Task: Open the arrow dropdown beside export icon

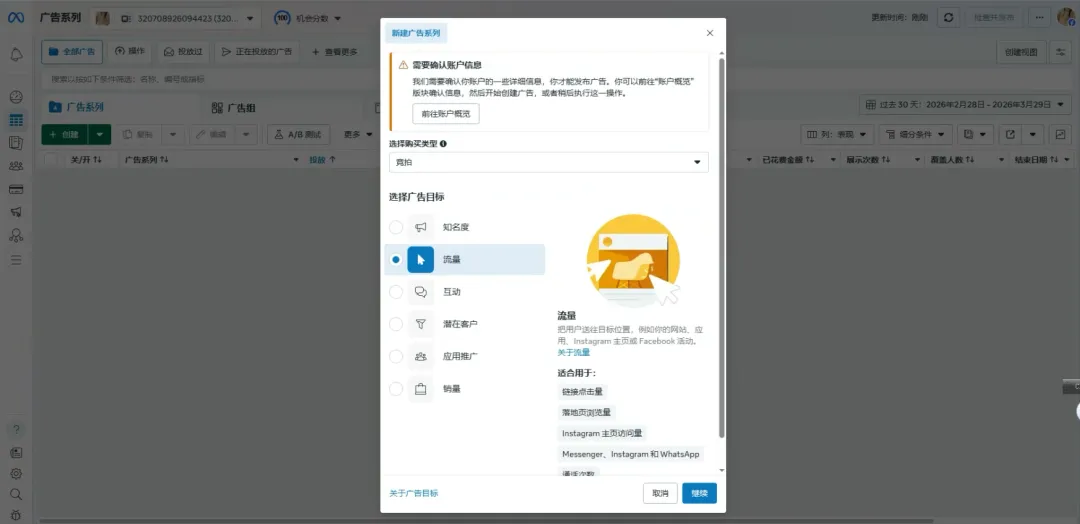Action: [1032, 134]
